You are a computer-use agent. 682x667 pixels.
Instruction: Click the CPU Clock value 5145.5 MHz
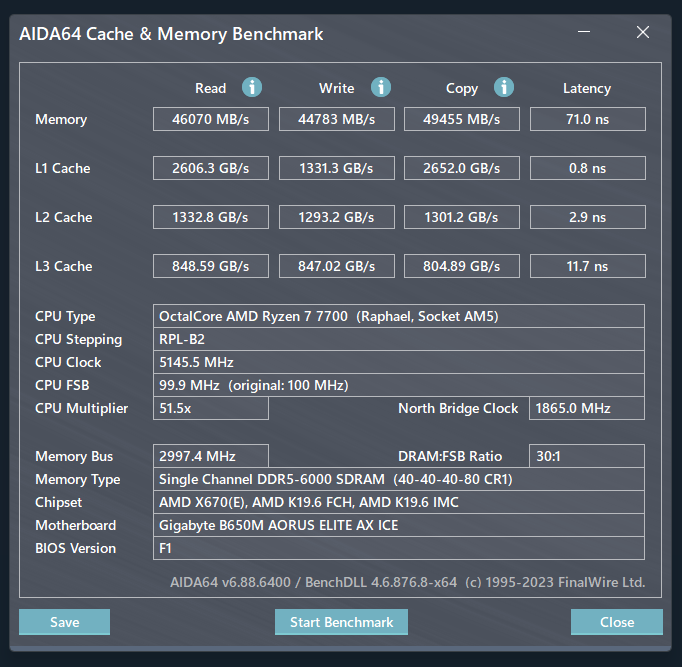(399, 362)
